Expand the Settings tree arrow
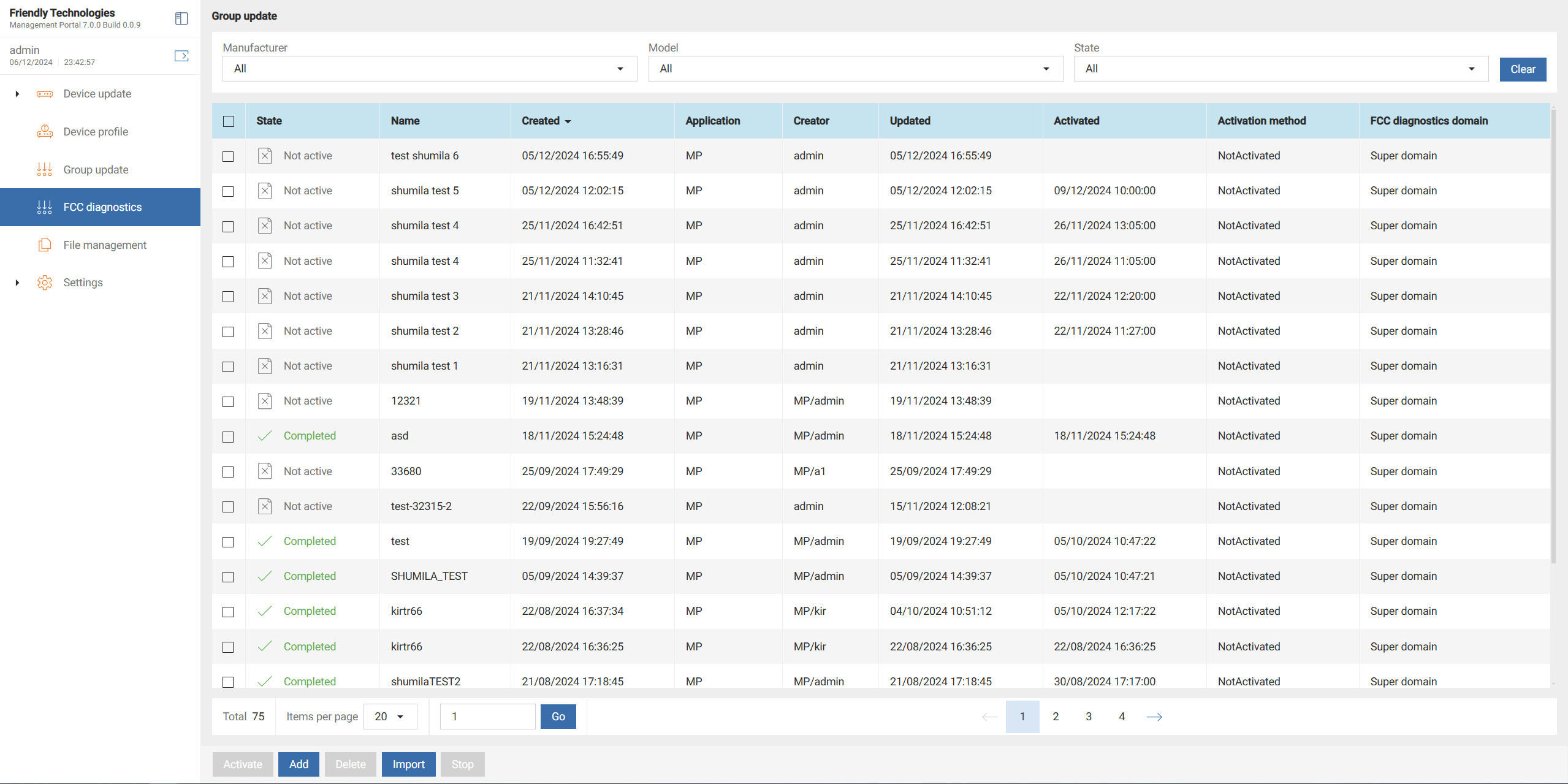 pos(17,283)
